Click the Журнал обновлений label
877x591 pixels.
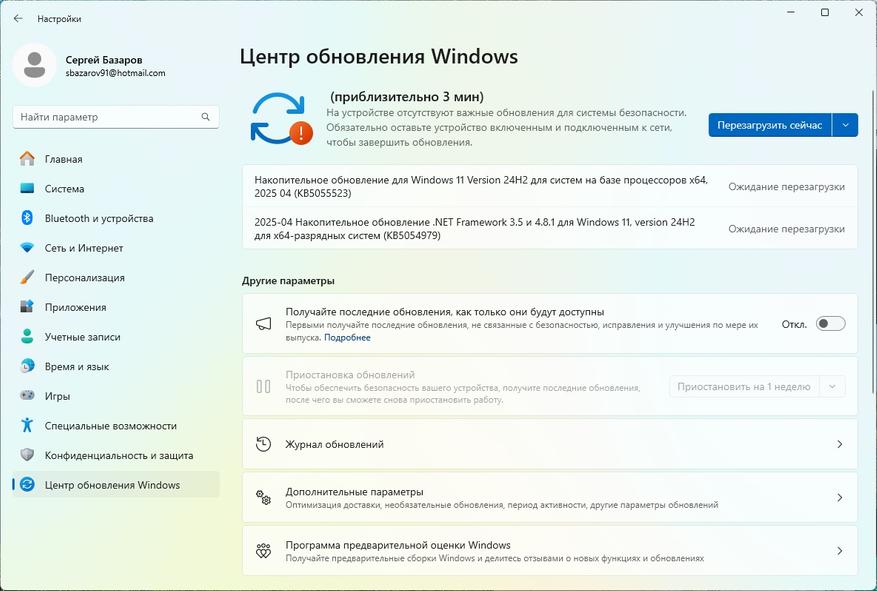[334, 445]
